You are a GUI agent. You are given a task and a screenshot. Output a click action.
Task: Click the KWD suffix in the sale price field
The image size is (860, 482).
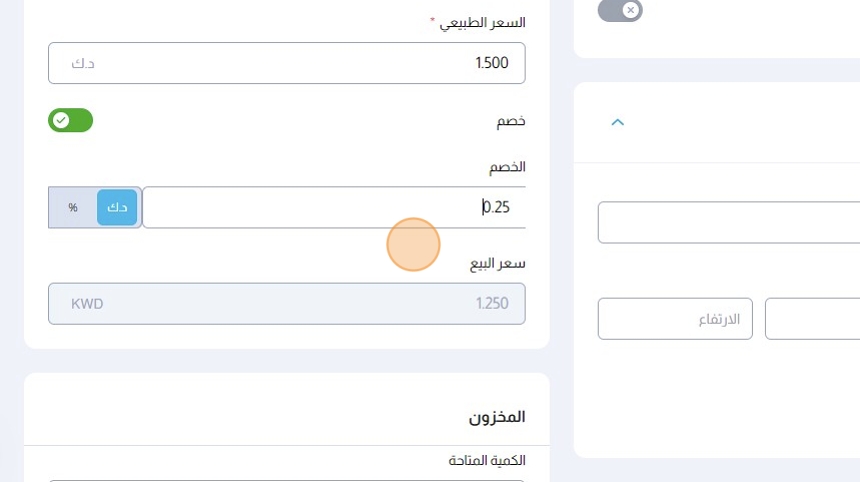87,304
